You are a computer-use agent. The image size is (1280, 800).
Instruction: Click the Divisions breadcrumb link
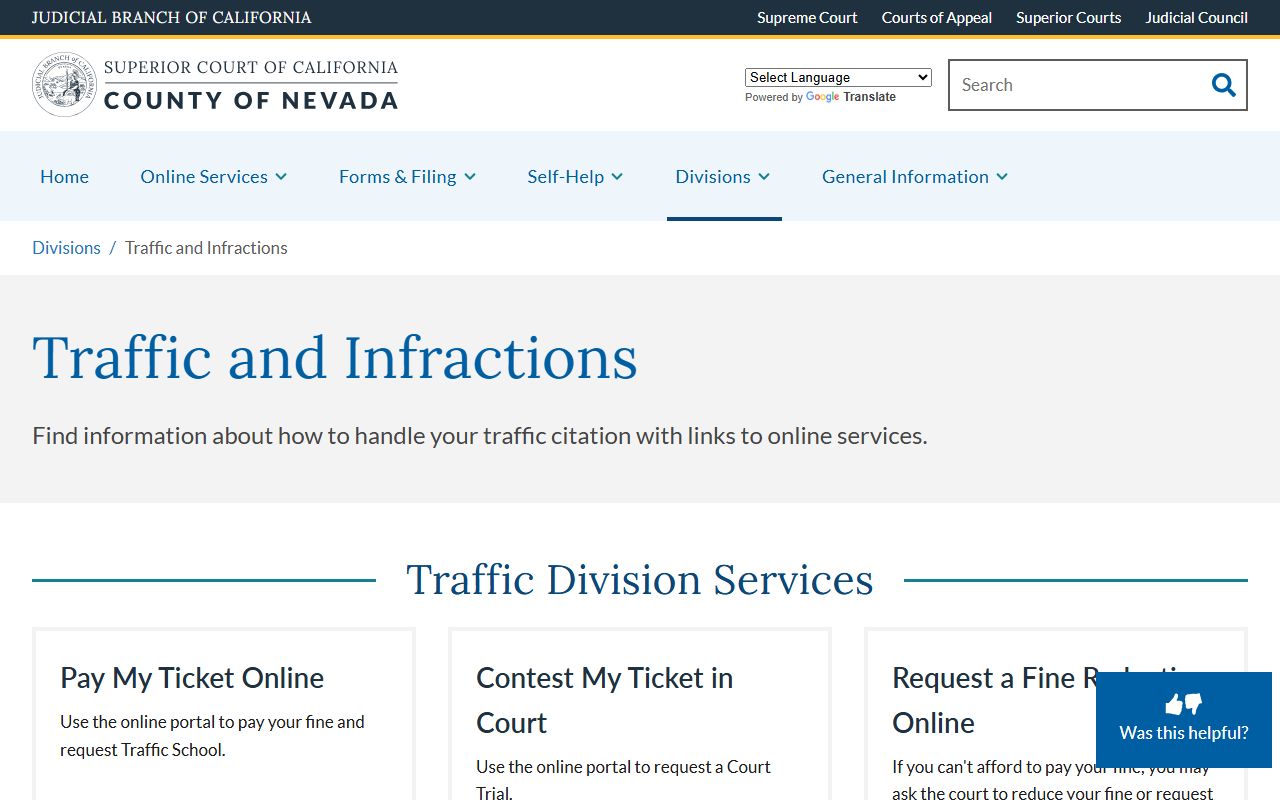click(x=66, y=248)
